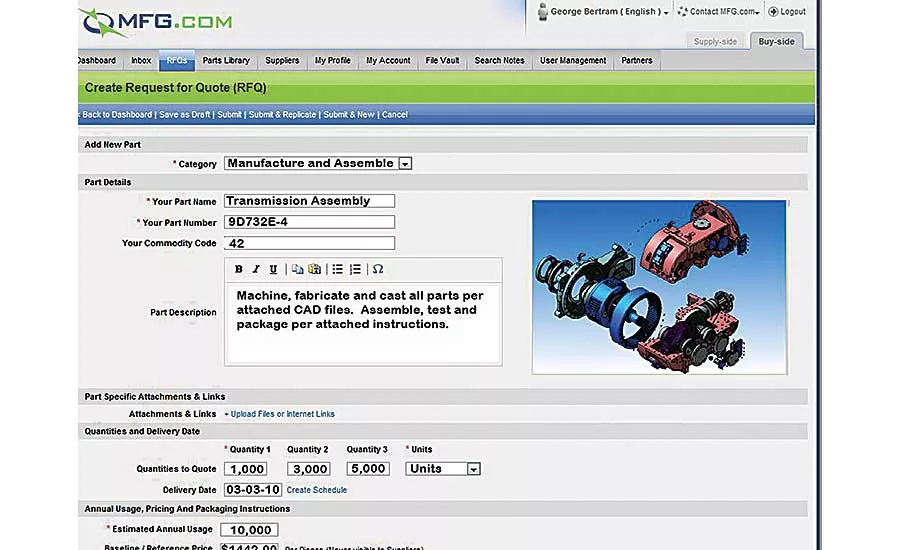The image size is (900, 550).
Task: Toggle Italic in description editor
Action: (256, 269)
